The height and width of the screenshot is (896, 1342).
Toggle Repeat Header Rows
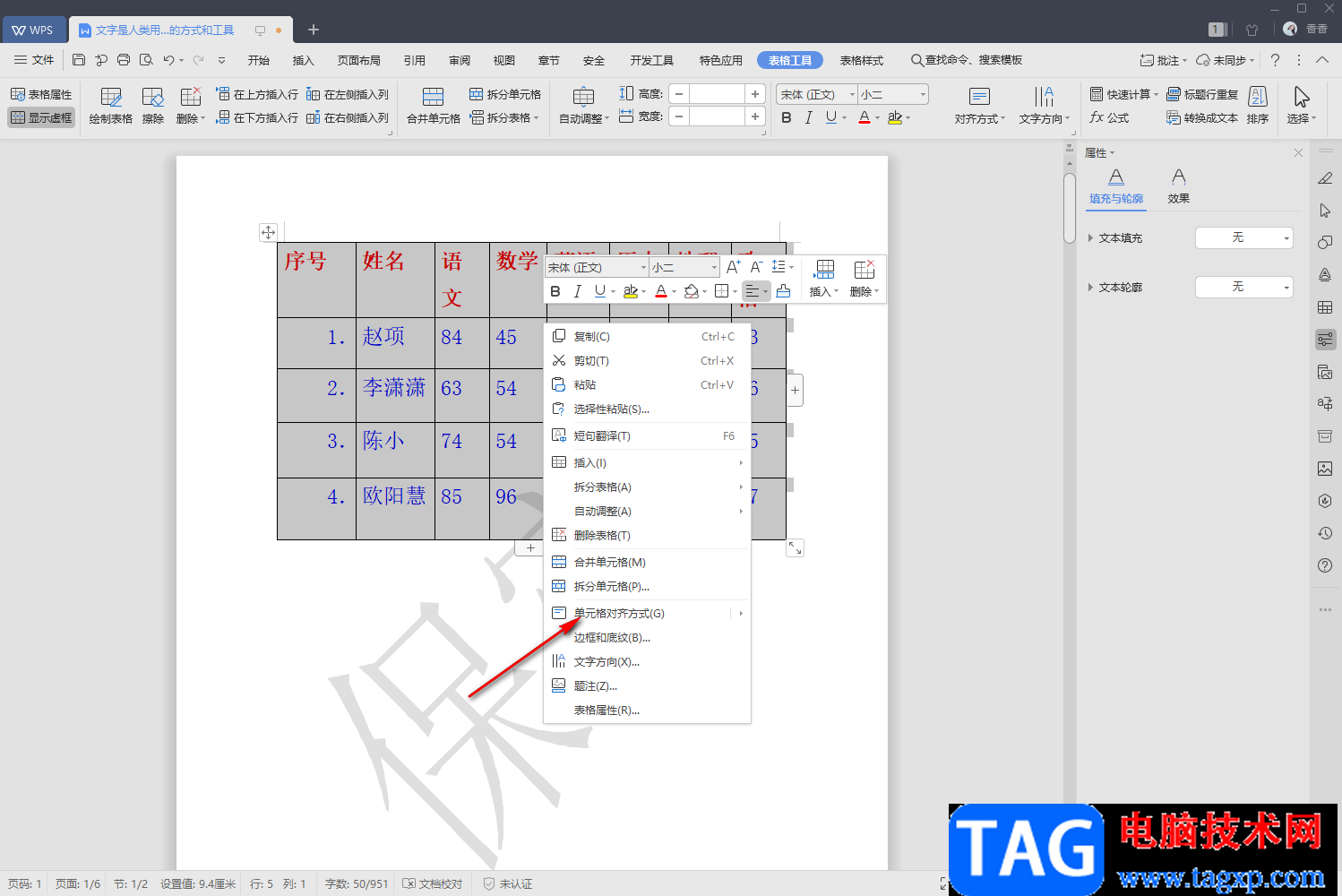(1202, 94)
